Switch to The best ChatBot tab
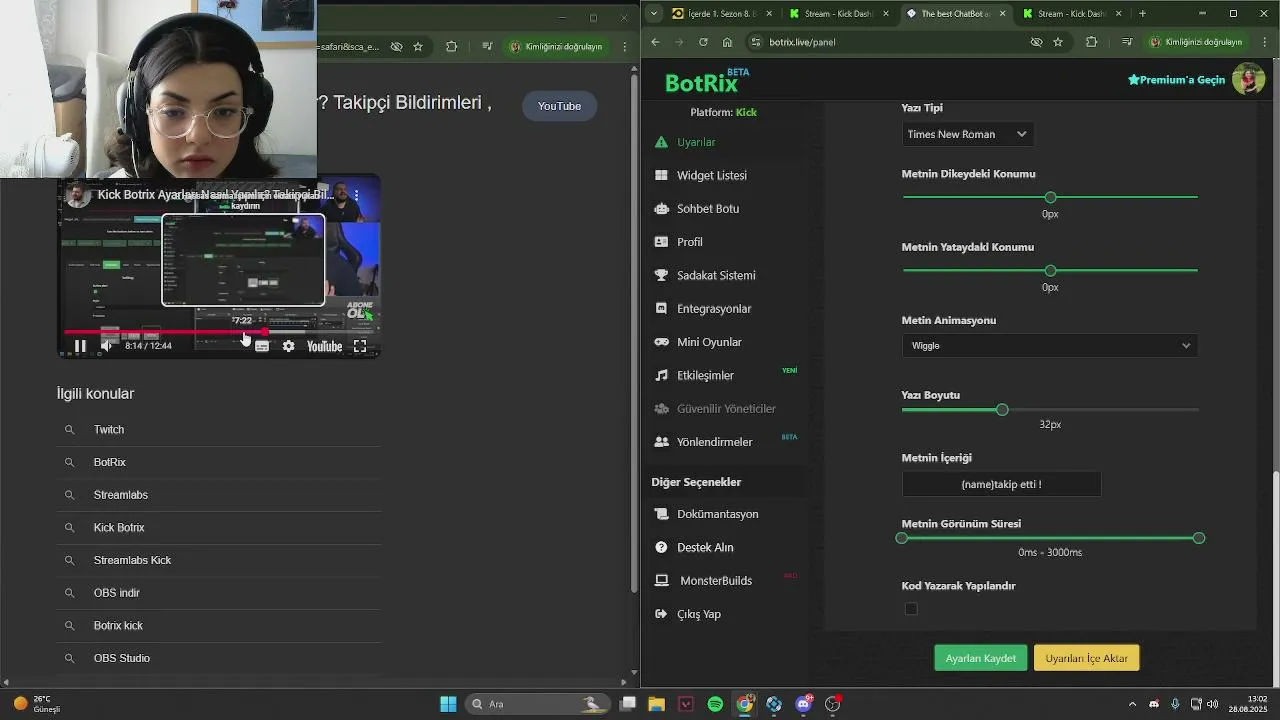Image resolution: width=1280 pixels, height=720 pixels. pos(957,14)
